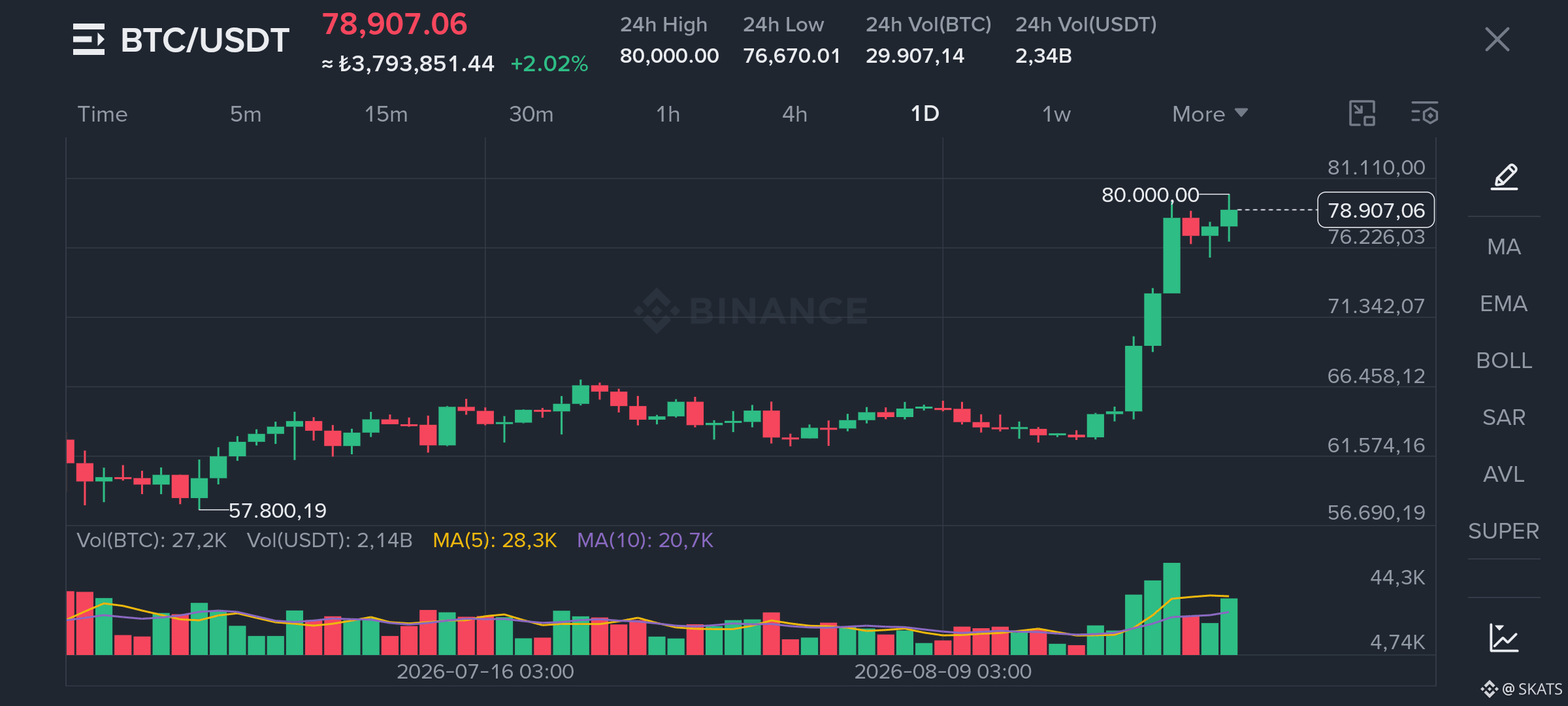Image resolution: width=1568 pixels, height=706 pixels.
Task: Open chart settings list icon
Action: (1424, 114)
